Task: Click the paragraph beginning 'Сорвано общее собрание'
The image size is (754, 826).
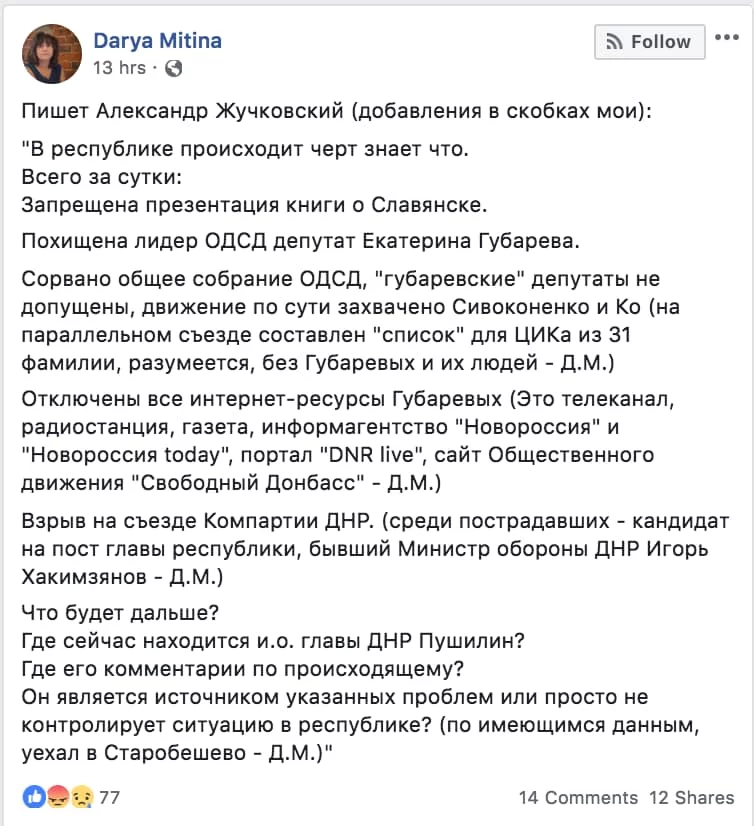Action: coord(350,320)
